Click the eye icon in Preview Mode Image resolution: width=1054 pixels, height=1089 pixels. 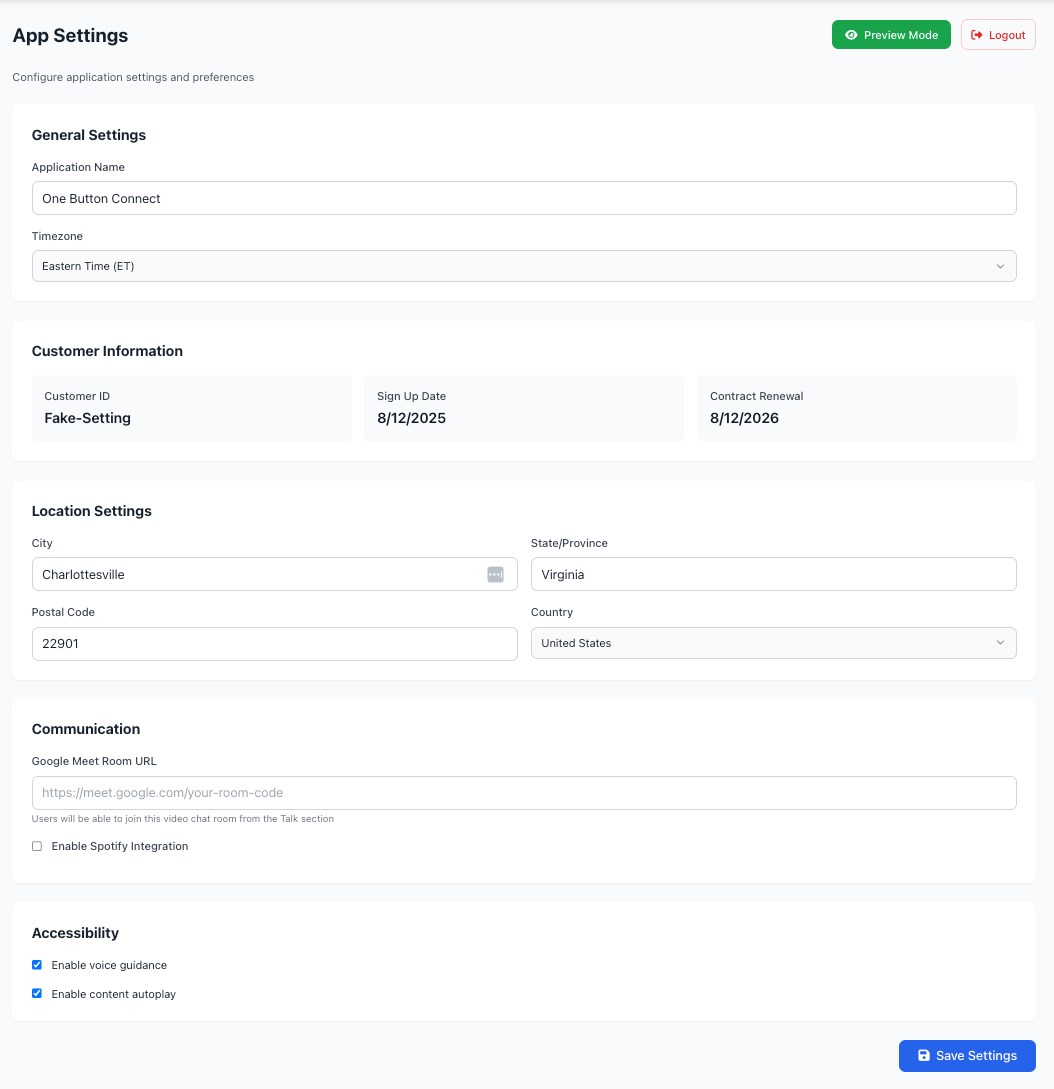click(851, 35)
